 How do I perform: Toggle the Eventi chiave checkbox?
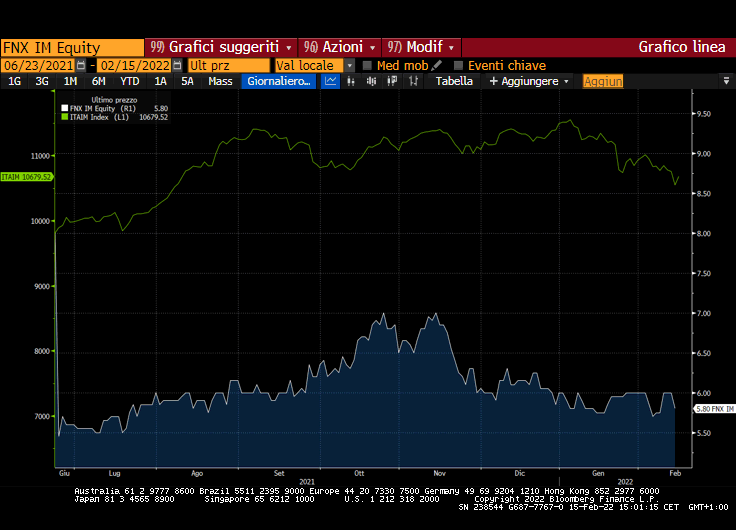(x=459, y=65)
